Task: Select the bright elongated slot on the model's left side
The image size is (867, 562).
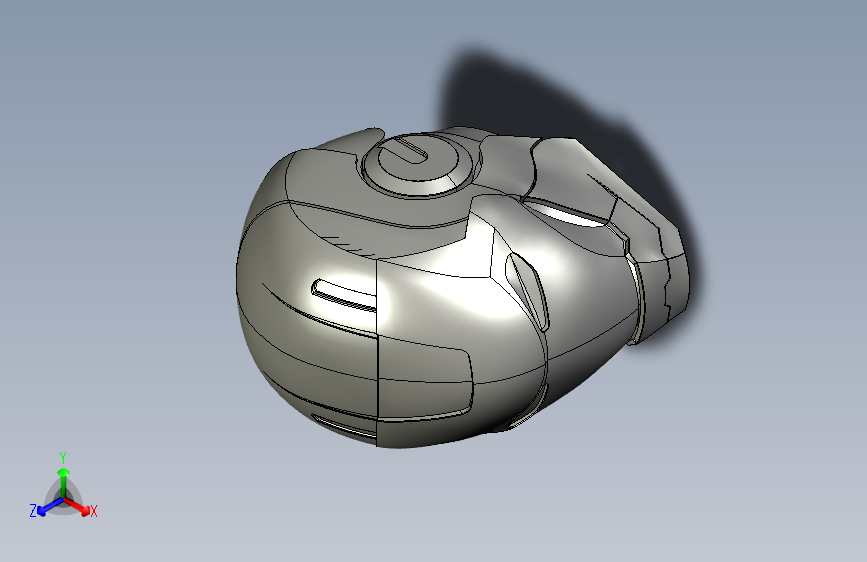Action: coord(344,296)
